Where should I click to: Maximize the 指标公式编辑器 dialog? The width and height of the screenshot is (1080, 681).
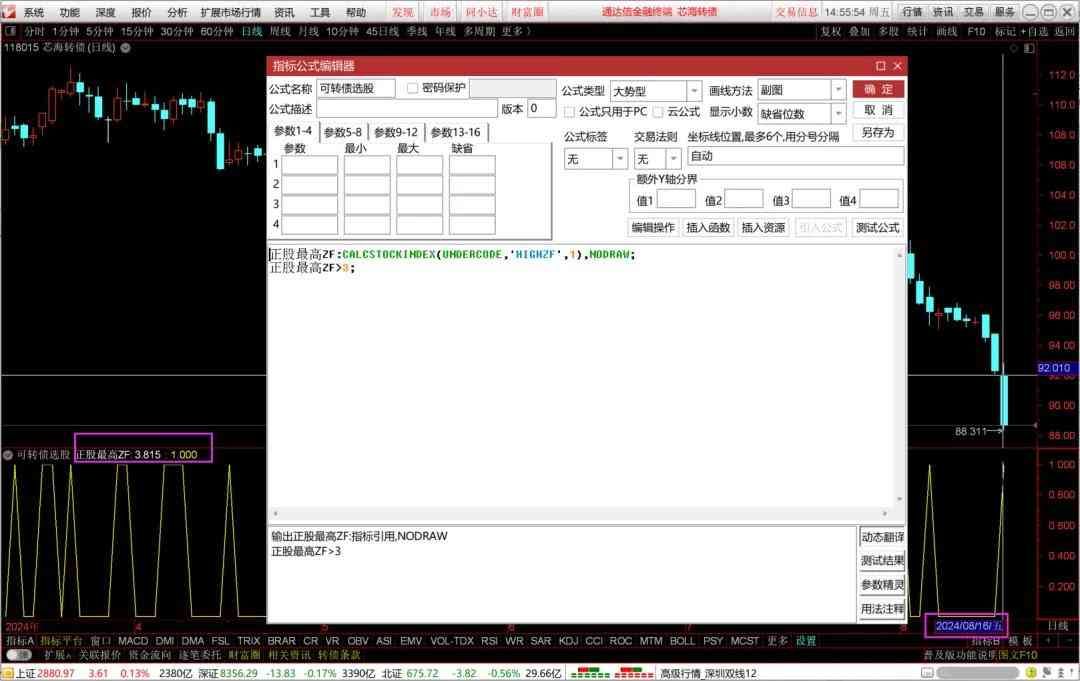(x=880, y=66)
